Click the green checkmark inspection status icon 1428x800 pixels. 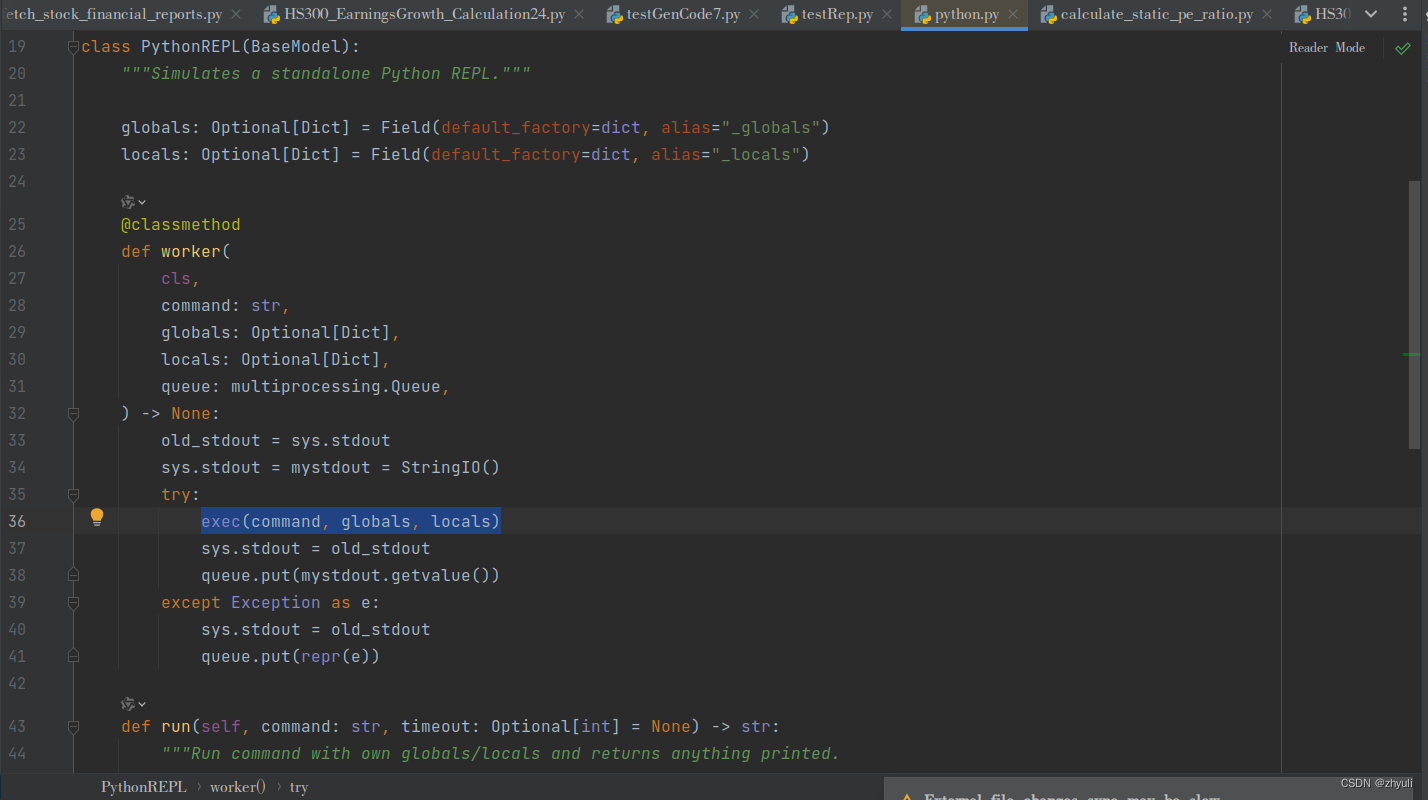[x=1403, y=48]
